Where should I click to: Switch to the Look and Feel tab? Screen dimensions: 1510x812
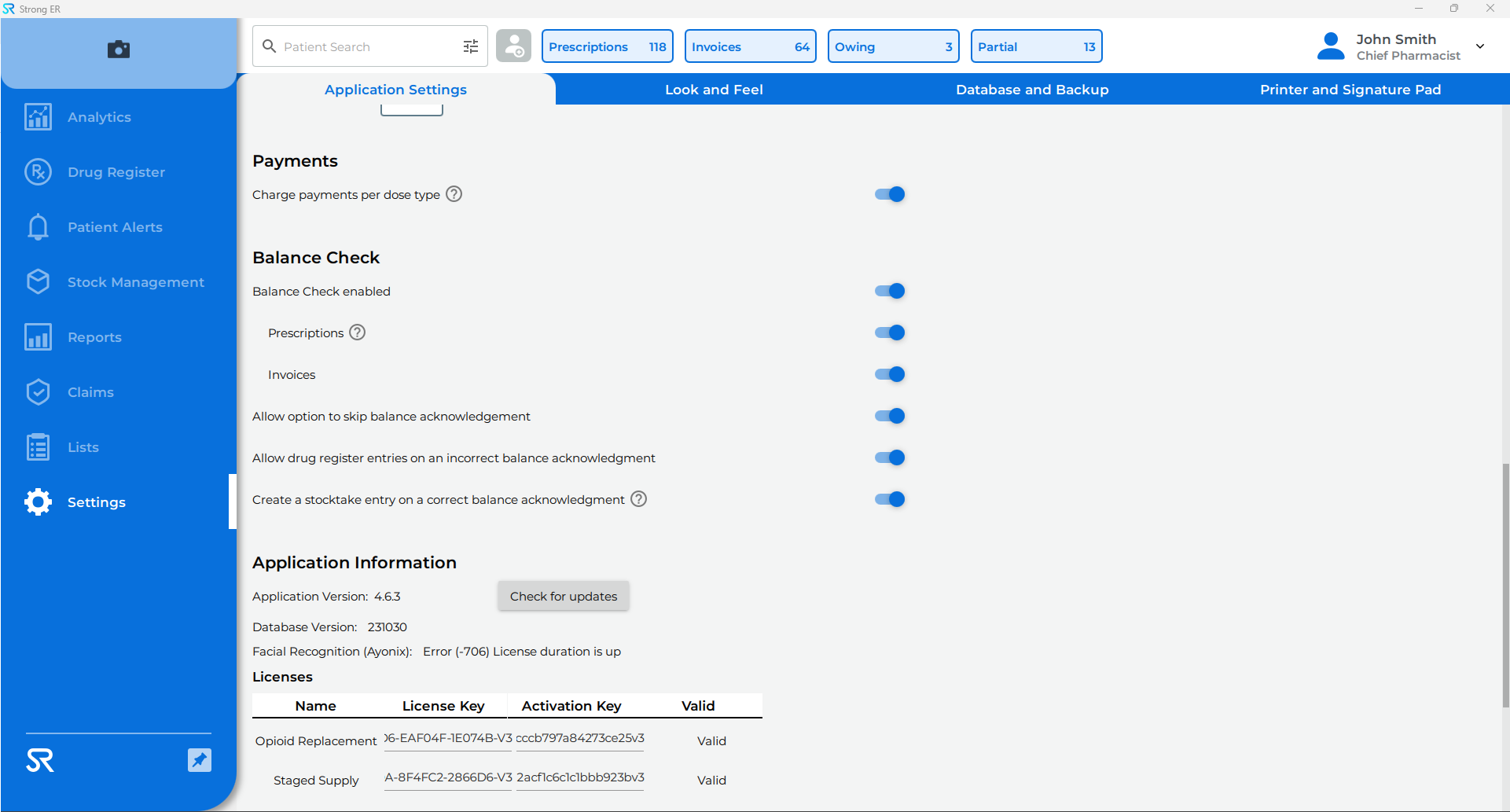(x=714, y=89)
